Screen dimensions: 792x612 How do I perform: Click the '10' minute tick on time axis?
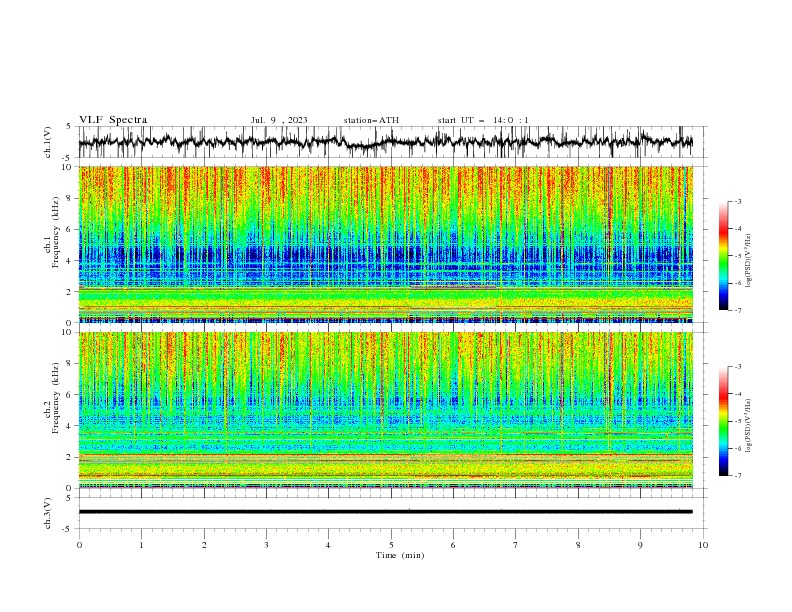pyautogui.click(x=703, y=545)
